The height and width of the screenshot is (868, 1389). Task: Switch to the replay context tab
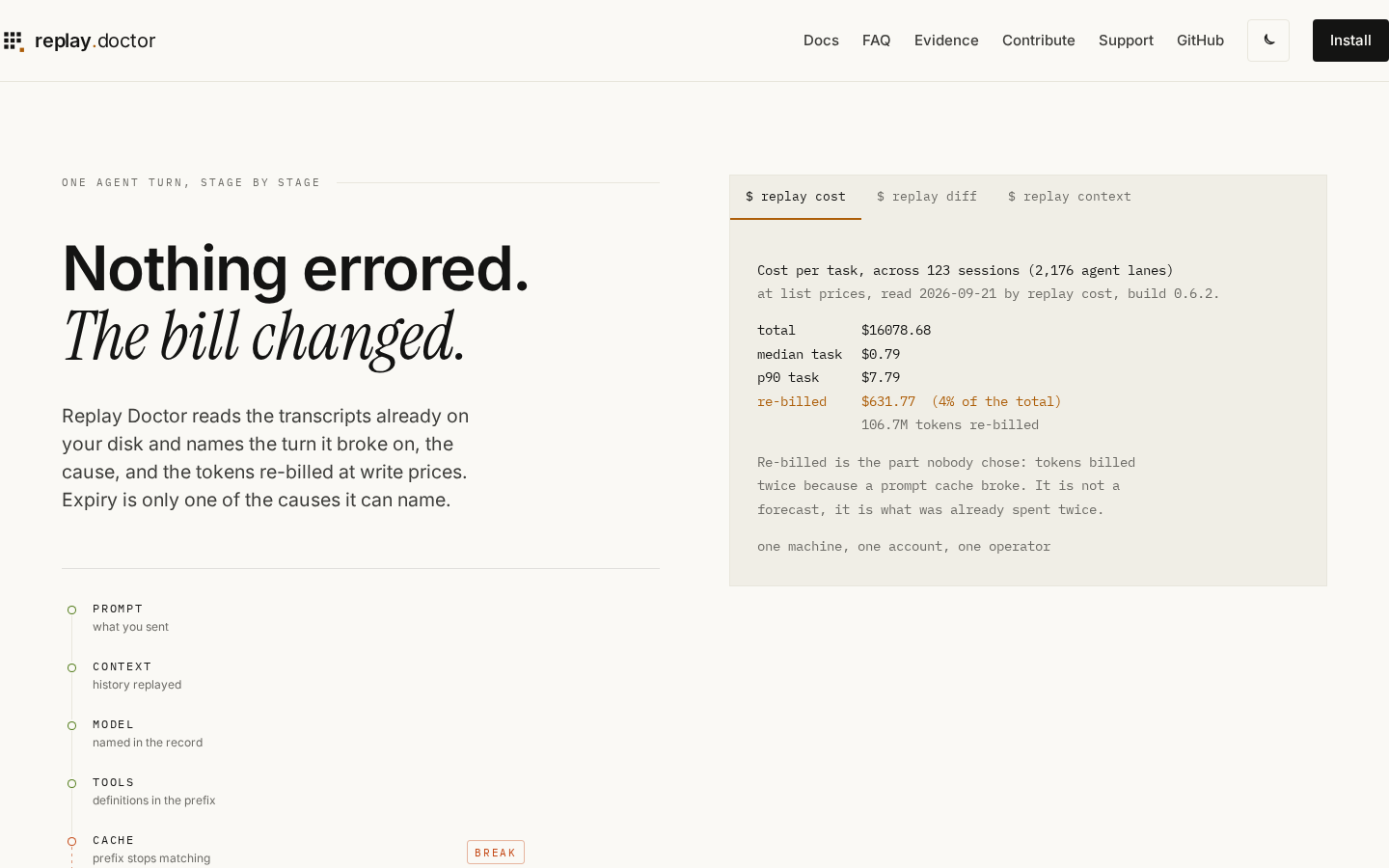point(1070,197)
